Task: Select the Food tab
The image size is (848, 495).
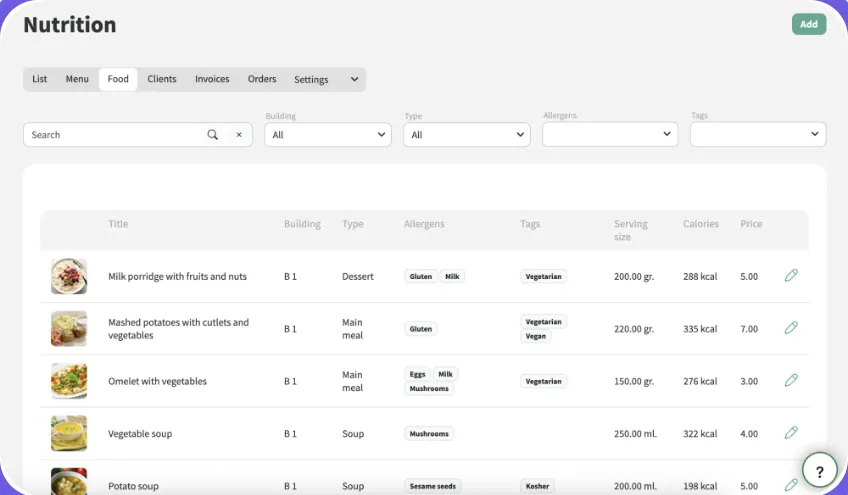Action: [x=118, y=79]
